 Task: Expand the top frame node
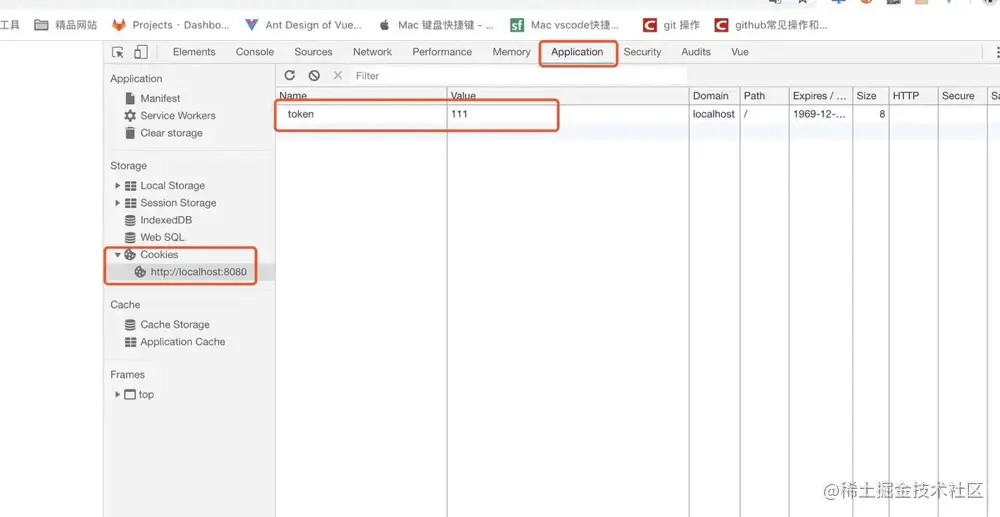tap(117, 395)
